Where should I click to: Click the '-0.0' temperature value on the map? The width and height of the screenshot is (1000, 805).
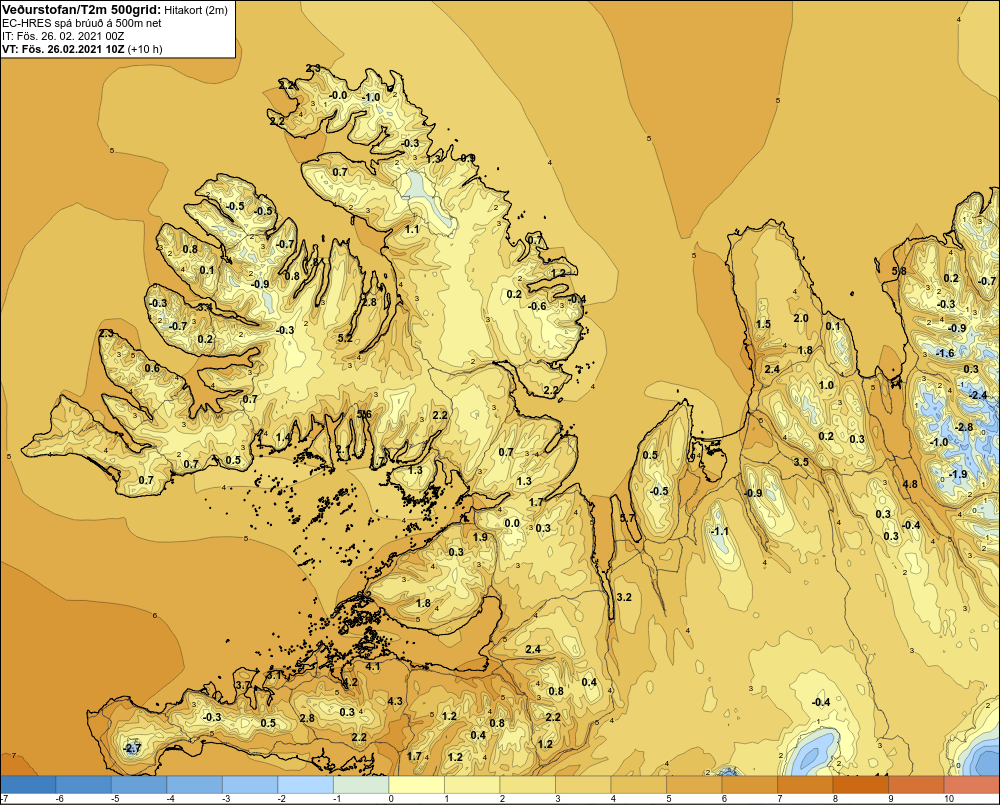point(338,96)
